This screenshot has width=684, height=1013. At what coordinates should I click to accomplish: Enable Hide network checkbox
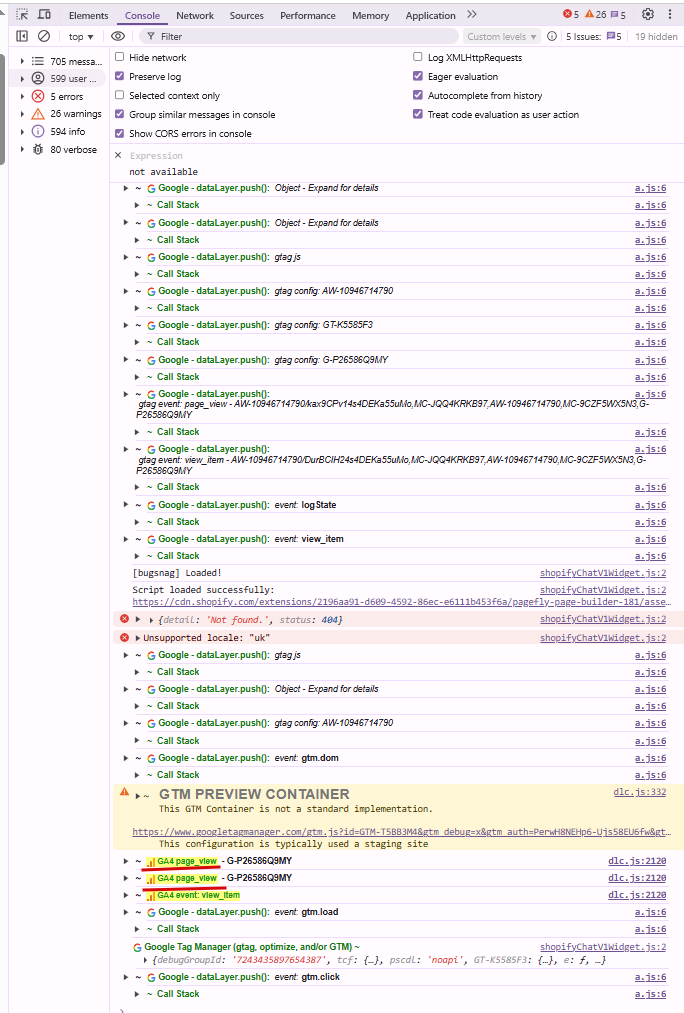coord(119,57)
